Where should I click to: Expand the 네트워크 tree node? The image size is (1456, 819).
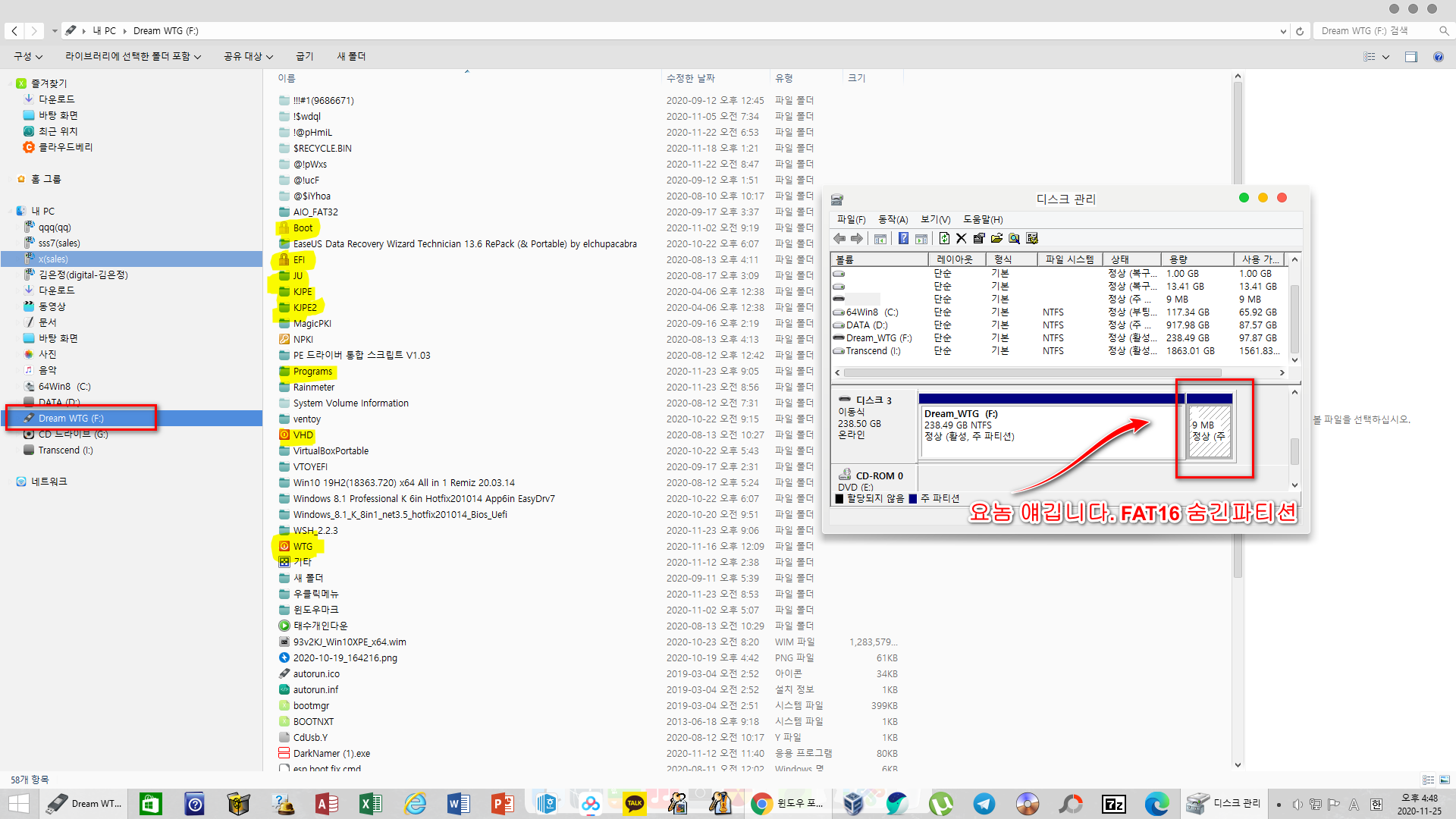click(10, 482)
